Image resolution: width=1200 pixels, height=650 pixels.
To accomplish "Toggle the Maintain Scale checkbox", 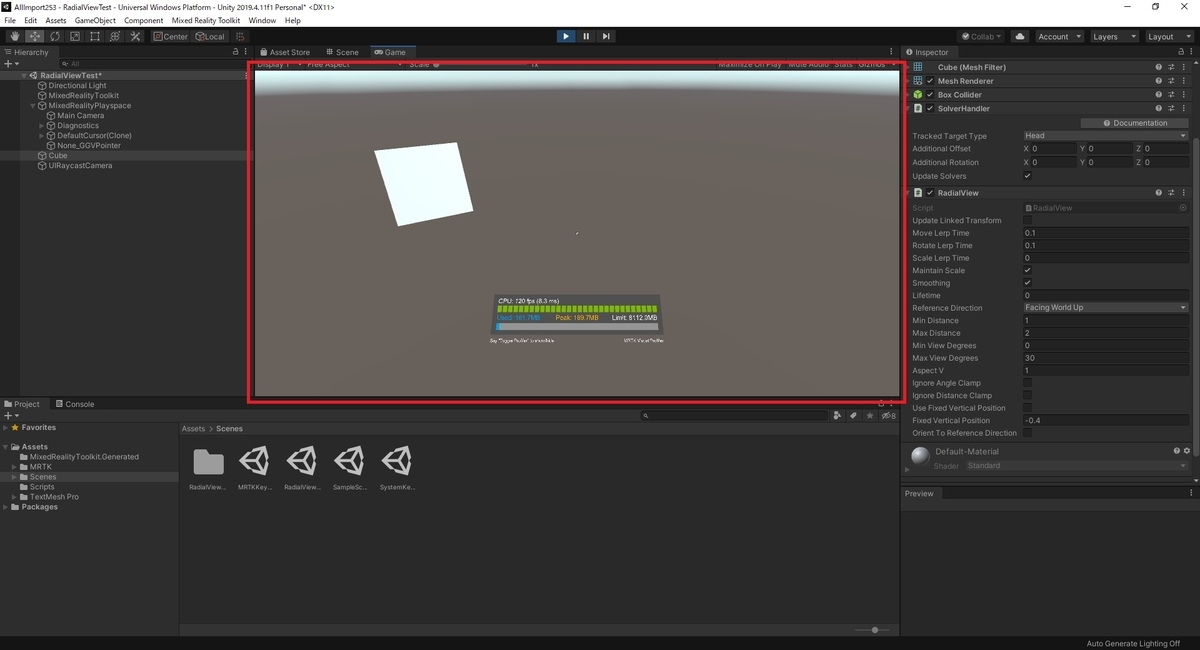I will point(1027,270).
